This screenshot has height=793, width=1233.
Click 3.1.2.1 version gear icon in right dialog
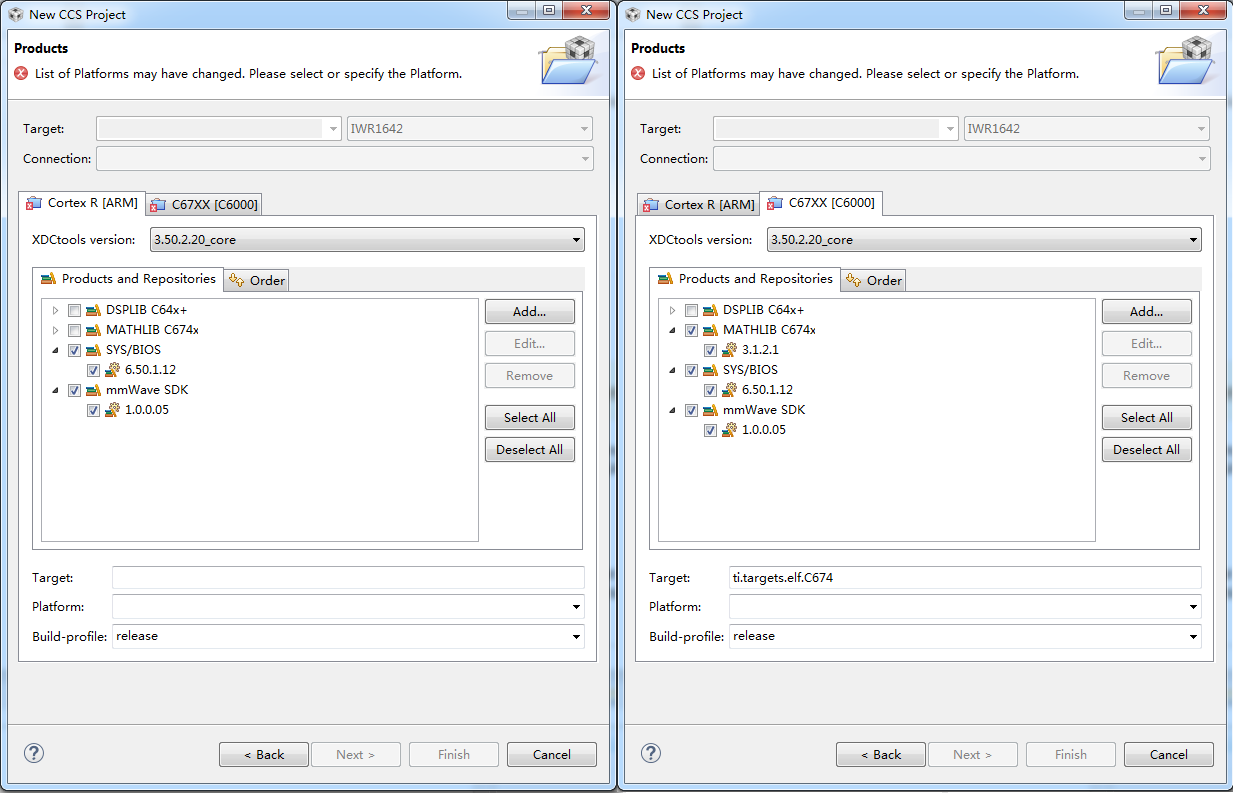pyautogui.click(x=730, y=350)
